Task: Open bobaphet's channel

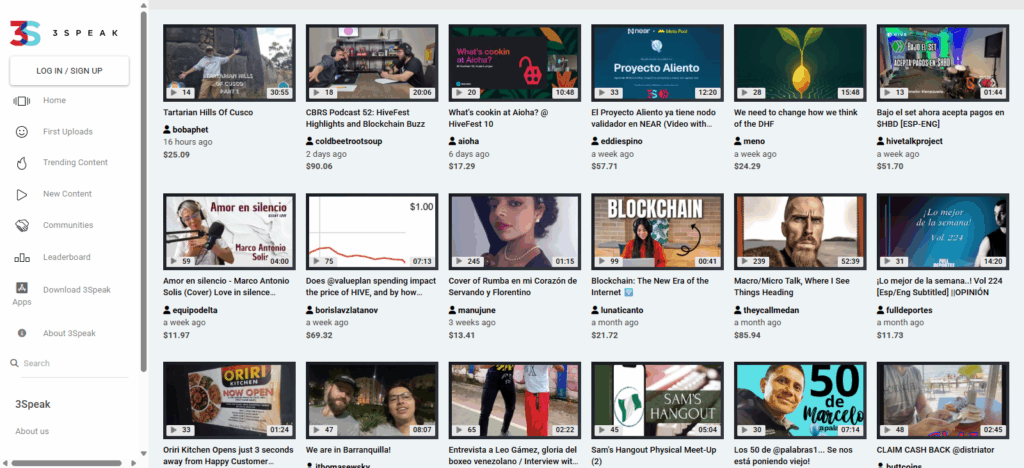Action: tap(190, 129)
